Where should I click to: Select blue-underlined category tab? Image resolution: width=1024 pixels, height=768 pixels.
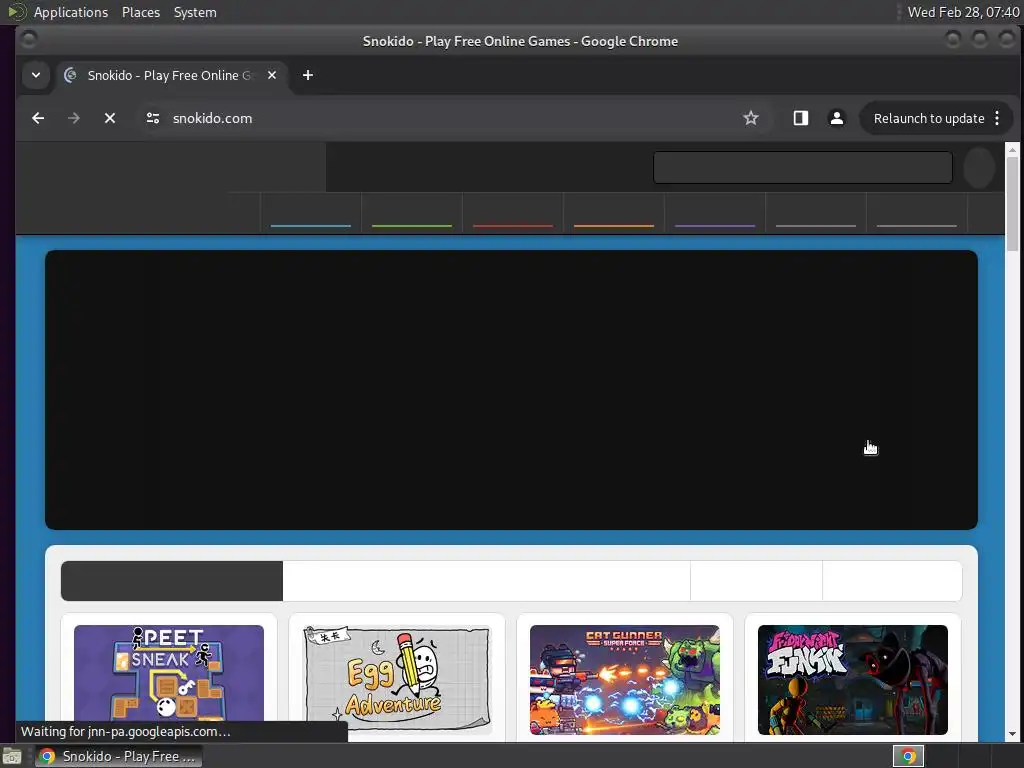coord(311,214)
